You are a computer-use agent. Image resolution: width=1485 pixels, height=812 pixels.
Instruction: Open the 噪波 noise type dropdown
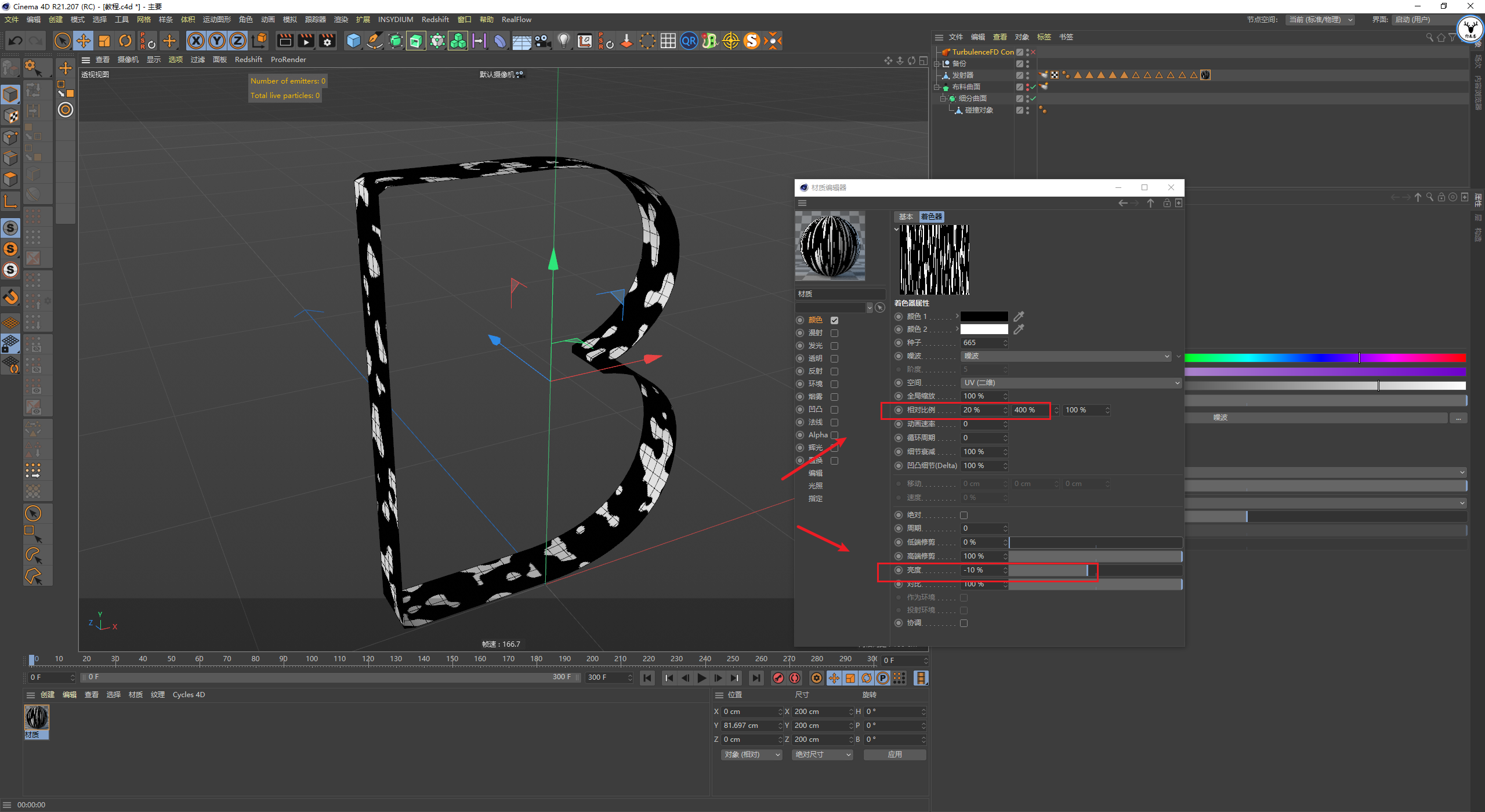pyautogui.click(x=1066, y=356)
